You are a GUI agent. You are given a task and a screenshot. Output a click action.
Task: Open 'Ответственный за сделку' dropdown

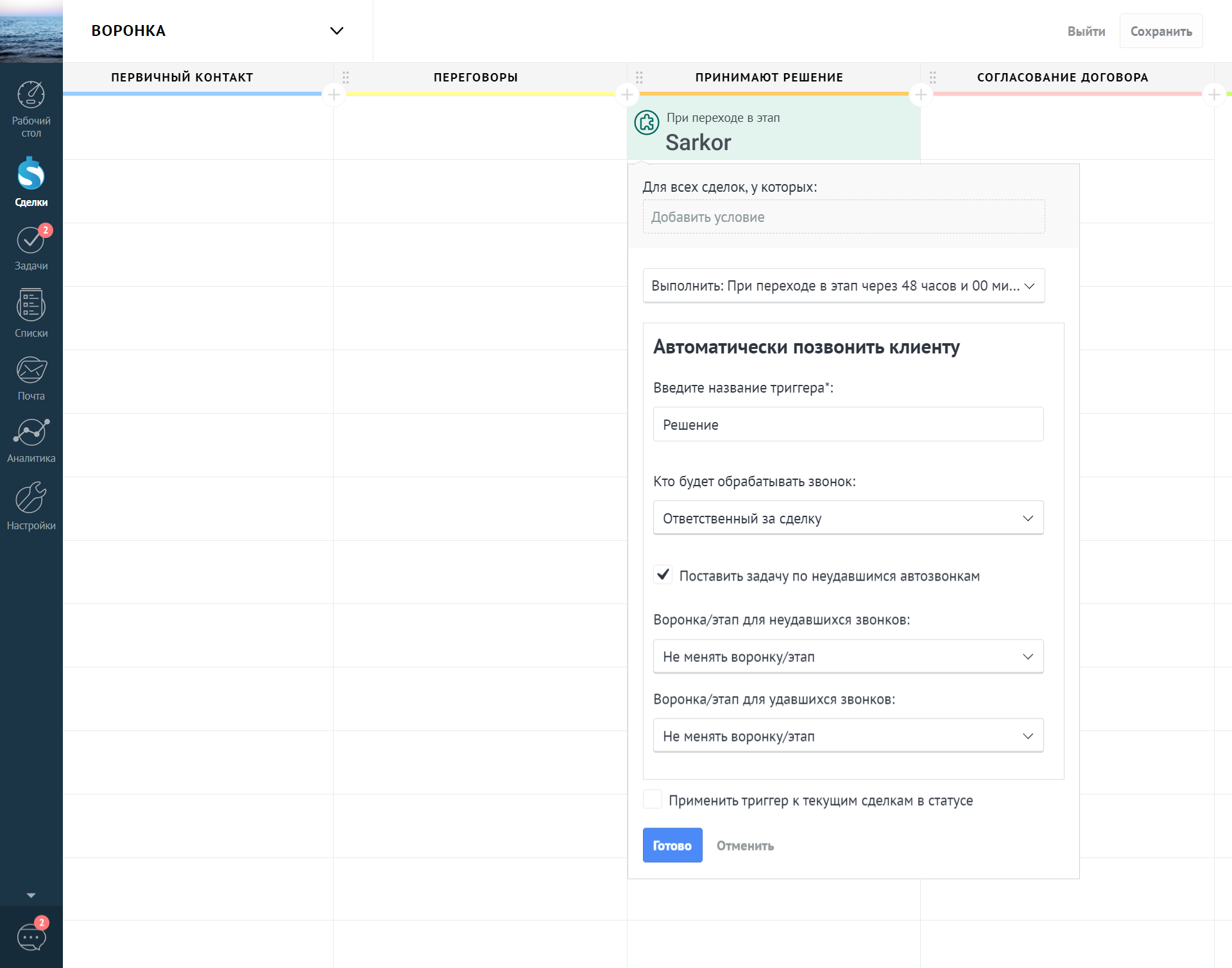(848, 518)
